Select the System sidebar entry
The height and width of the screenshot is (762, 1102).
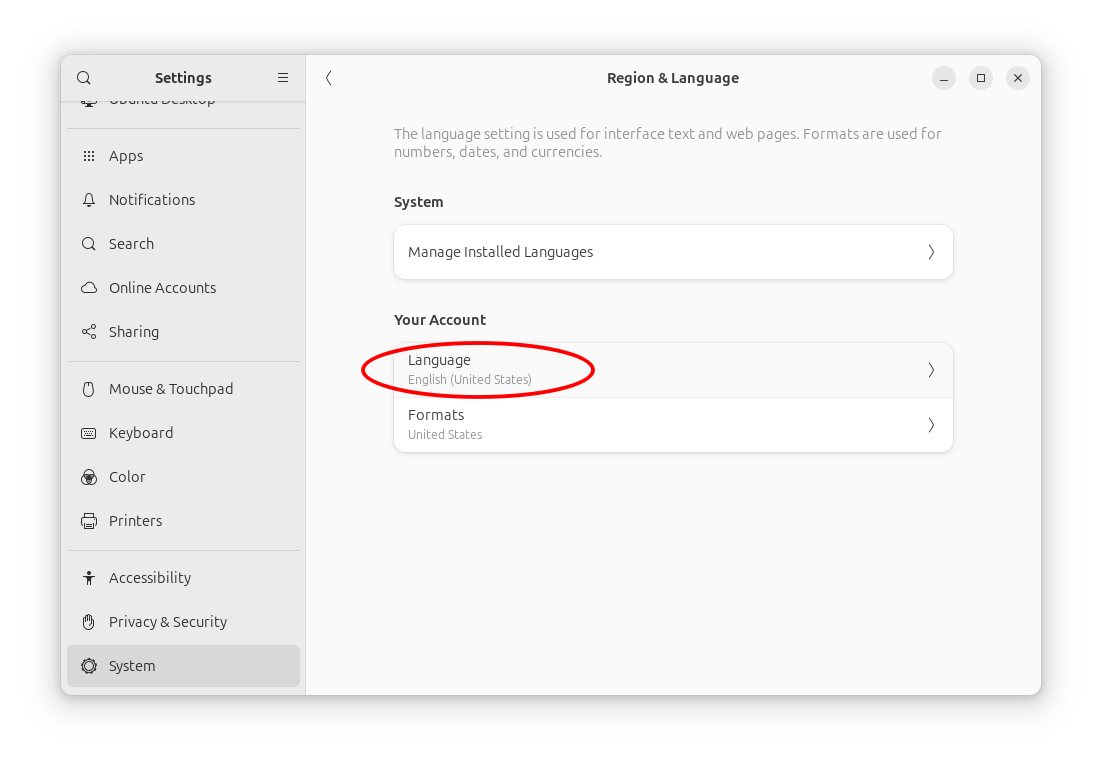[183, 666]
